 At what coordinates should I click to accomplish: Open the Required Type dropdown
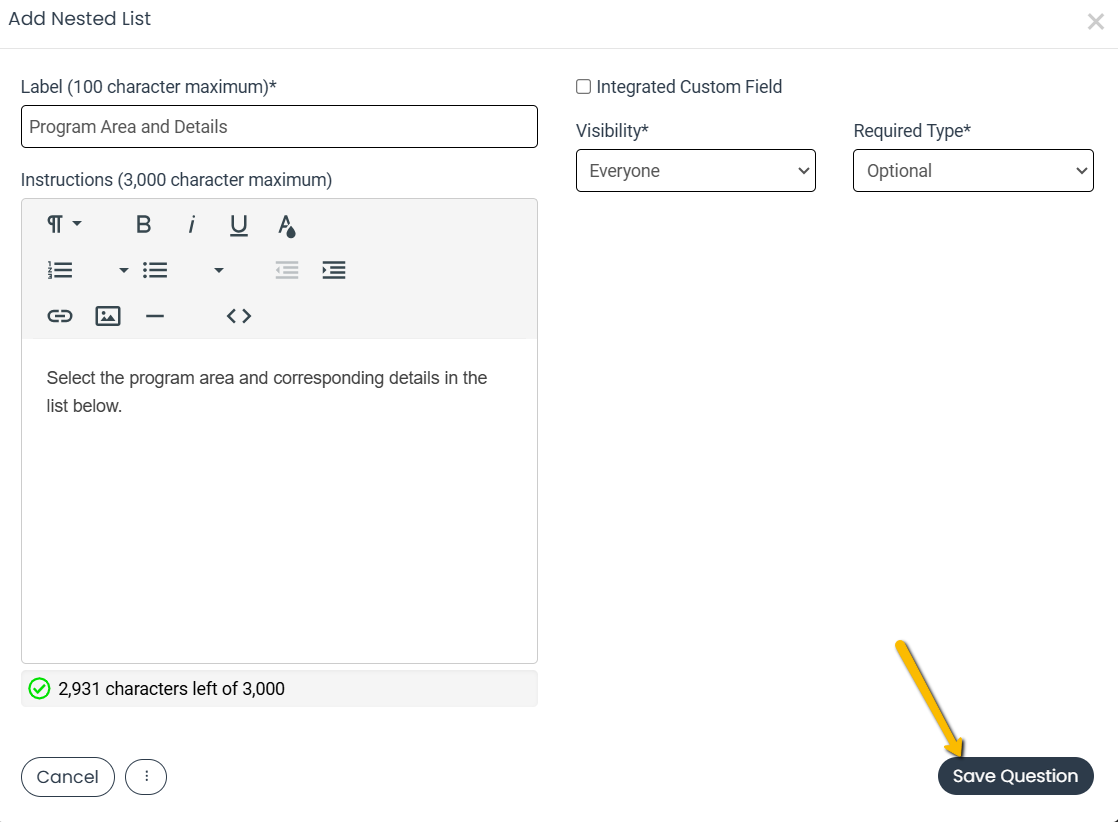point(972,170)
